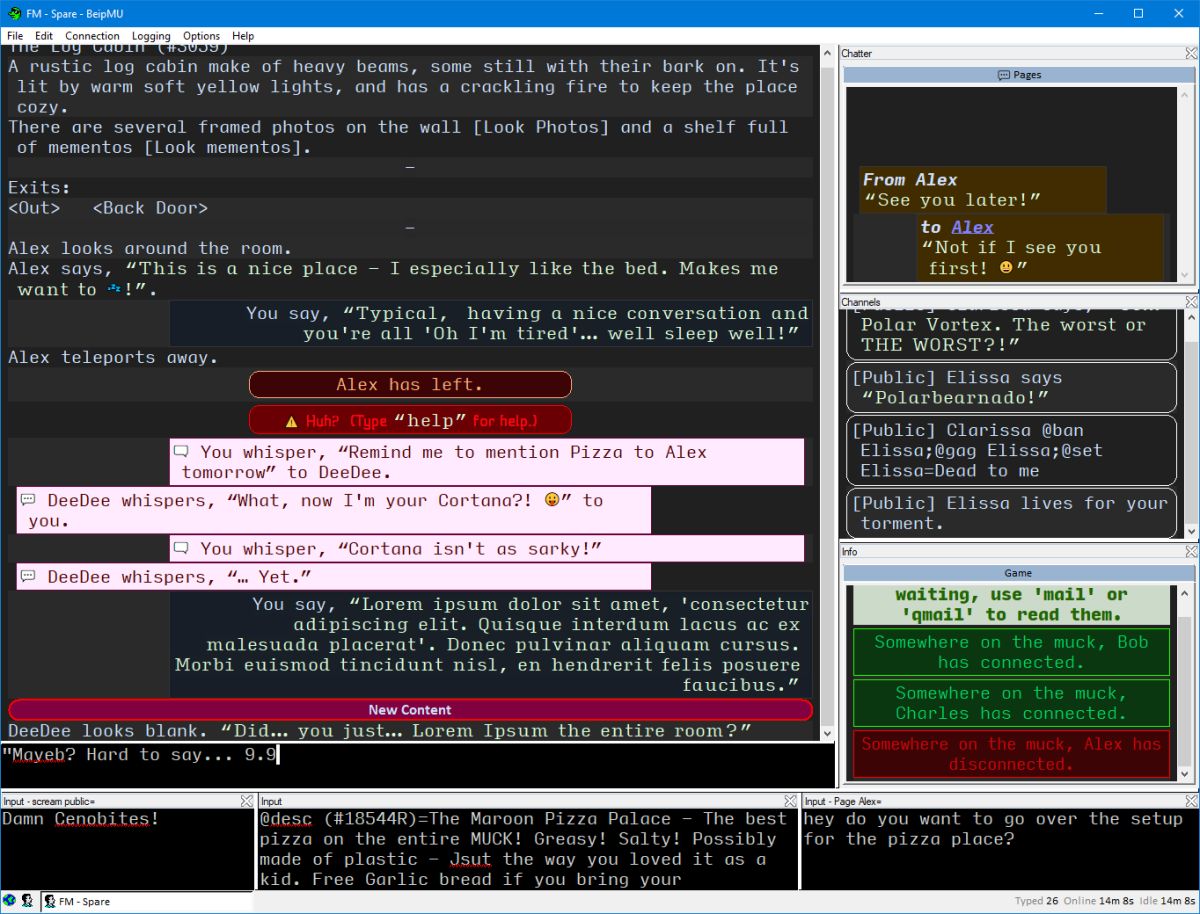Close the Page Alex input pane
This screenshot has width=1200, height=914.
(x=1190, y=801)
